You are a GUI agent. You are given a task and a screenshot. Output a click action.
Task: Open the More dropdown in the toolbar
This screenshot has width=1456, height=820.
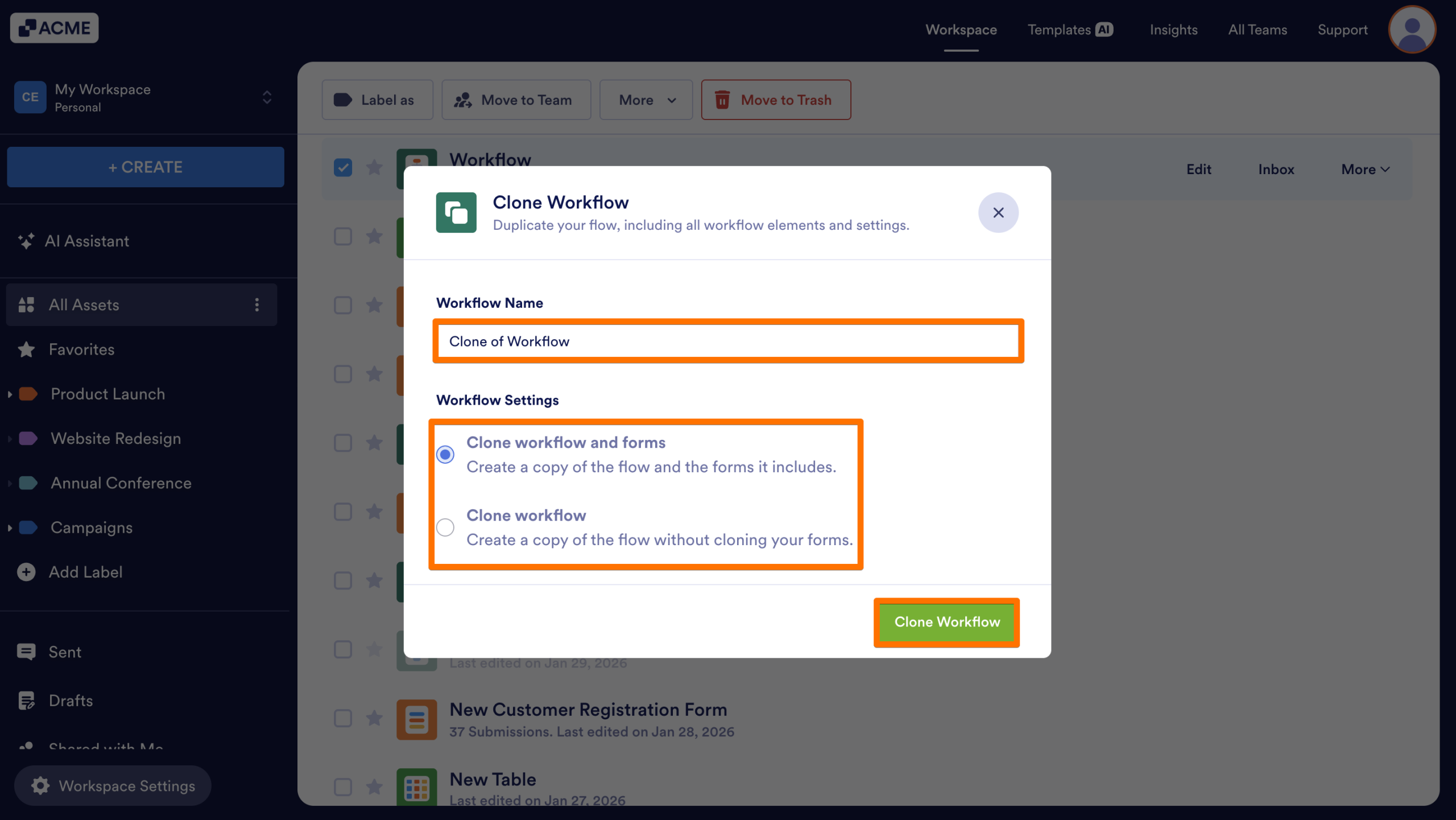tap(646, 100)
